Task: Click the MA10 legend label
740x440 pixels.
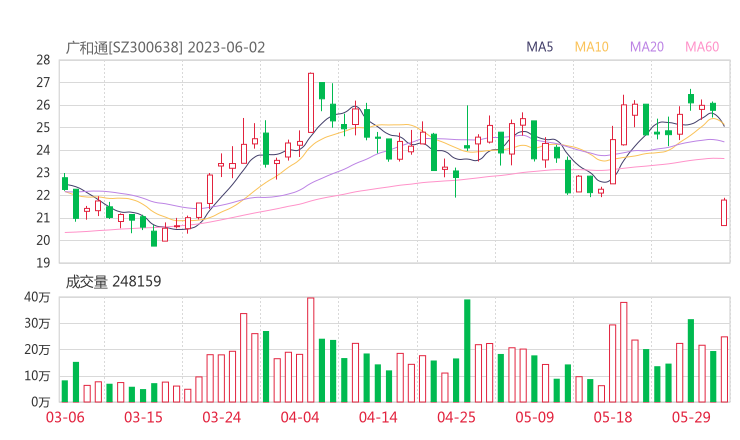Action: click(591, 47)
